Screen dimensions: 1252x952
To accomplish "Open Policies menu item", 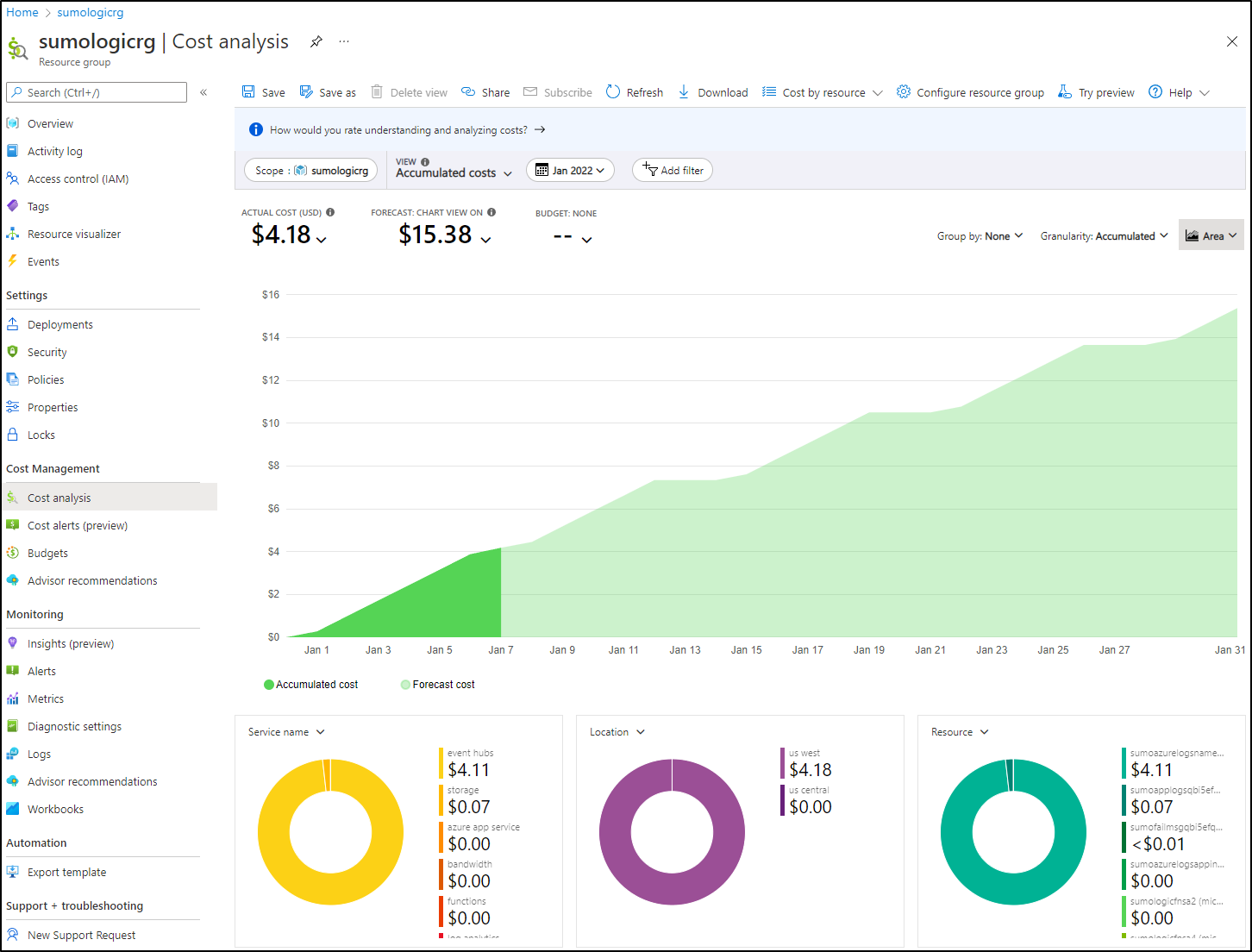I will coord(46,380).
